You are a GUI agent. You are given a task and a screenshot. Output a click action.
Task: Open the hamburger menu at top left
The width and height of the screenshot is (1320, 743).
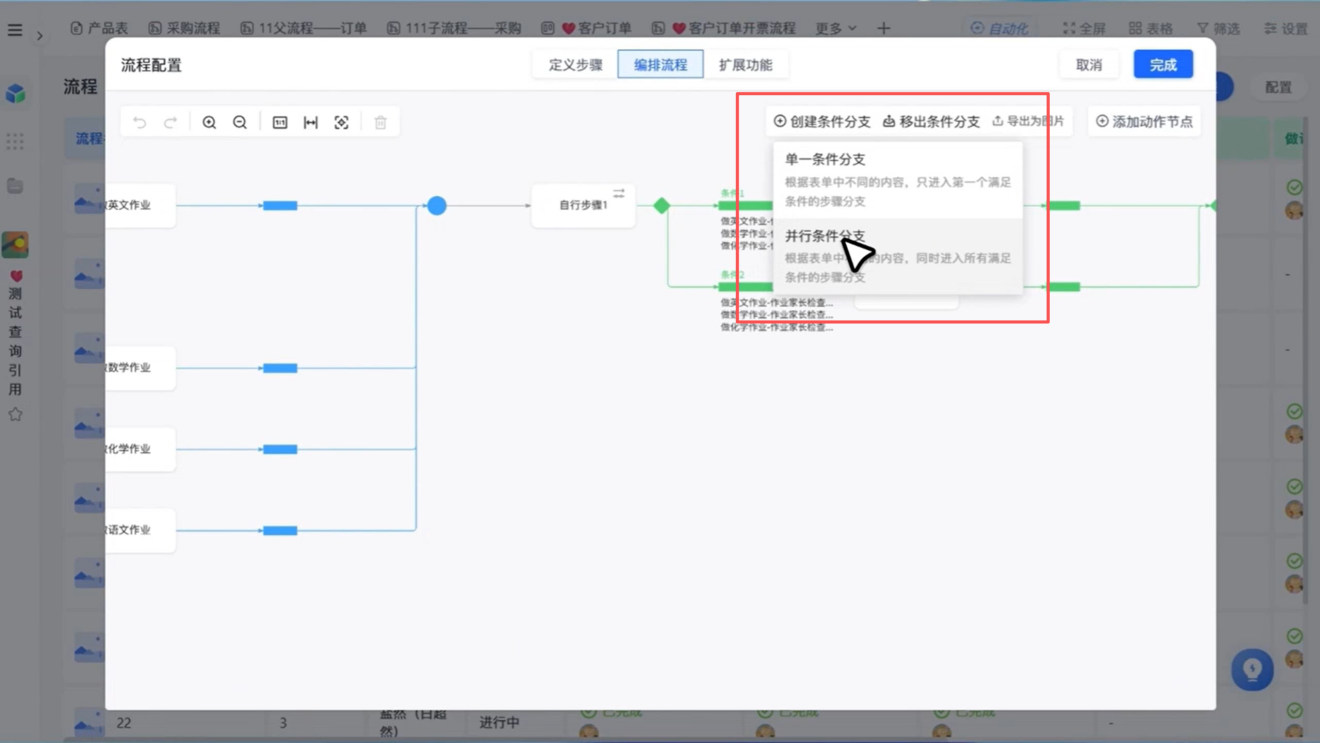pos(15,30)
